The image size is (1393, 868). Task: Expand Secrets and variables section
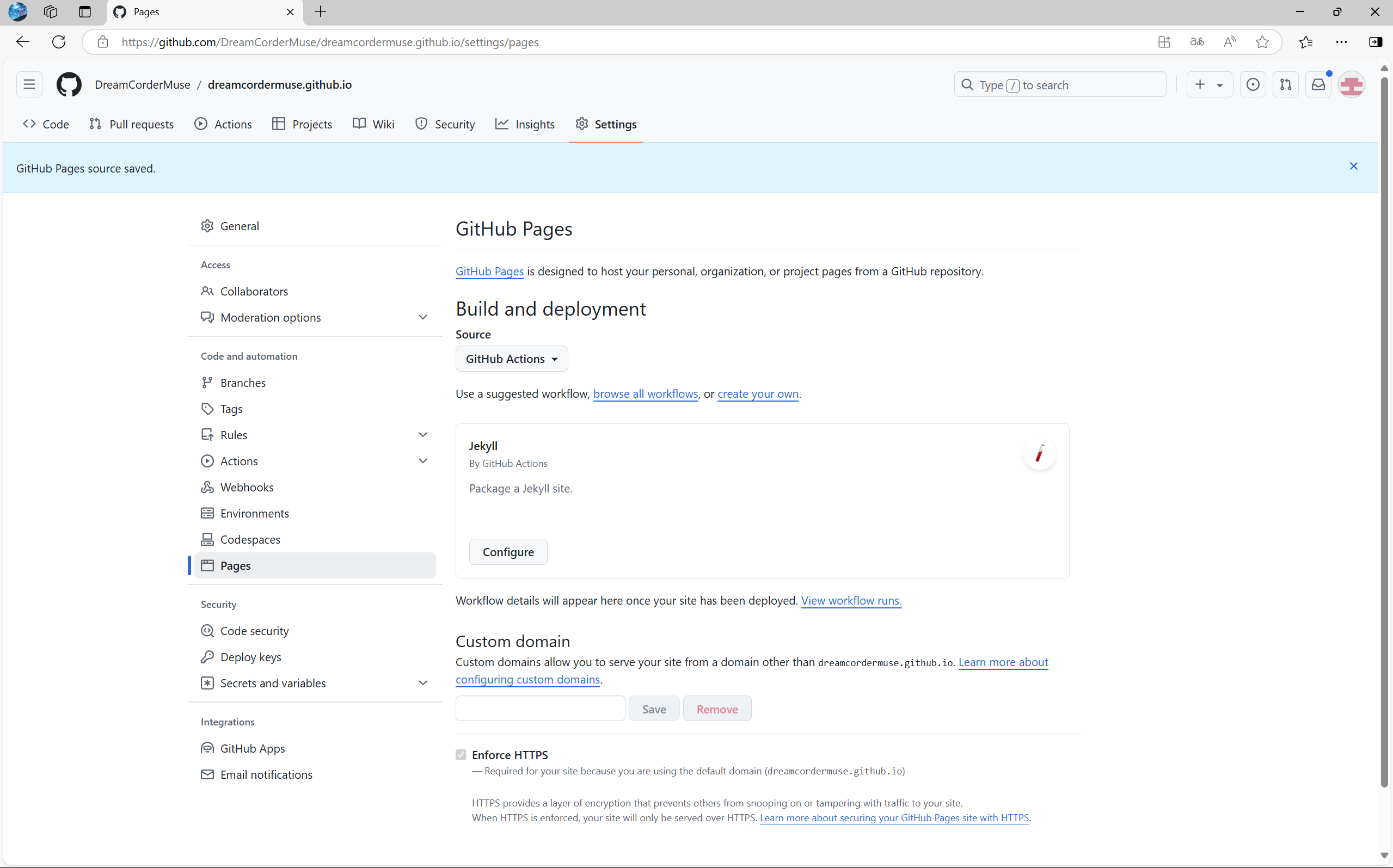[422, 682]
